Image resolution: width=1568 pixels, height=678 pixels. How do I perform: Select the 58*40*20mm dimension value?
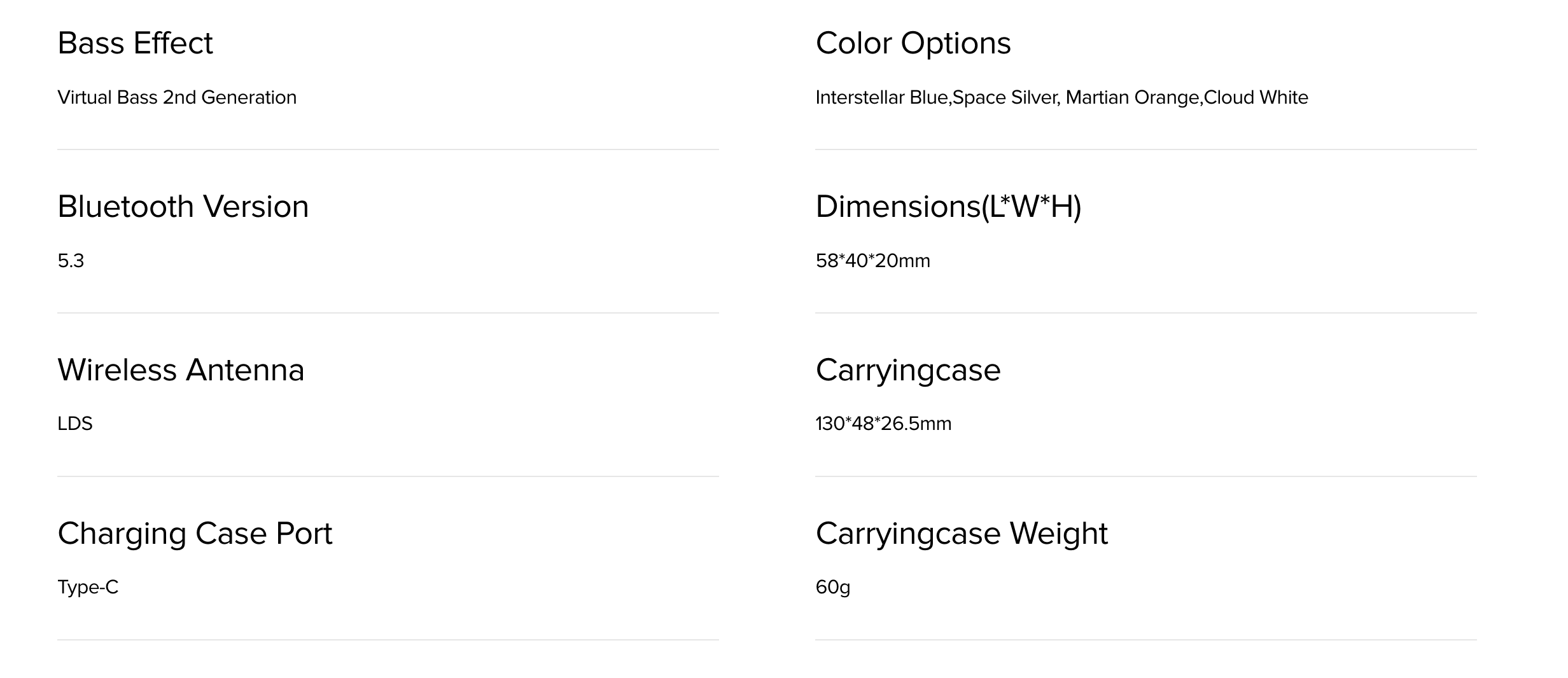click(x=873, y=261)
